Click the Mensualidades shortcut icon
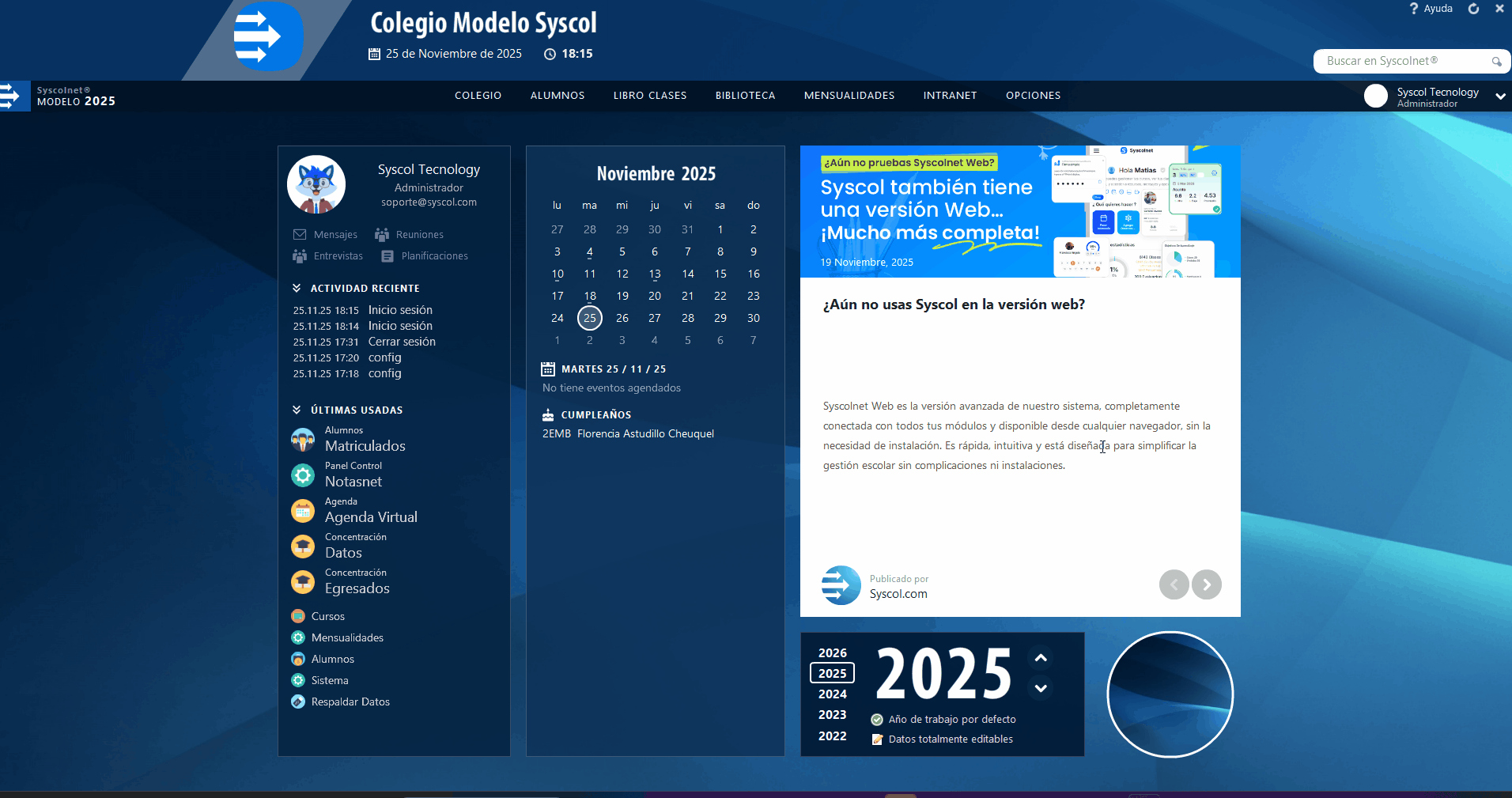 pos(298,637)
